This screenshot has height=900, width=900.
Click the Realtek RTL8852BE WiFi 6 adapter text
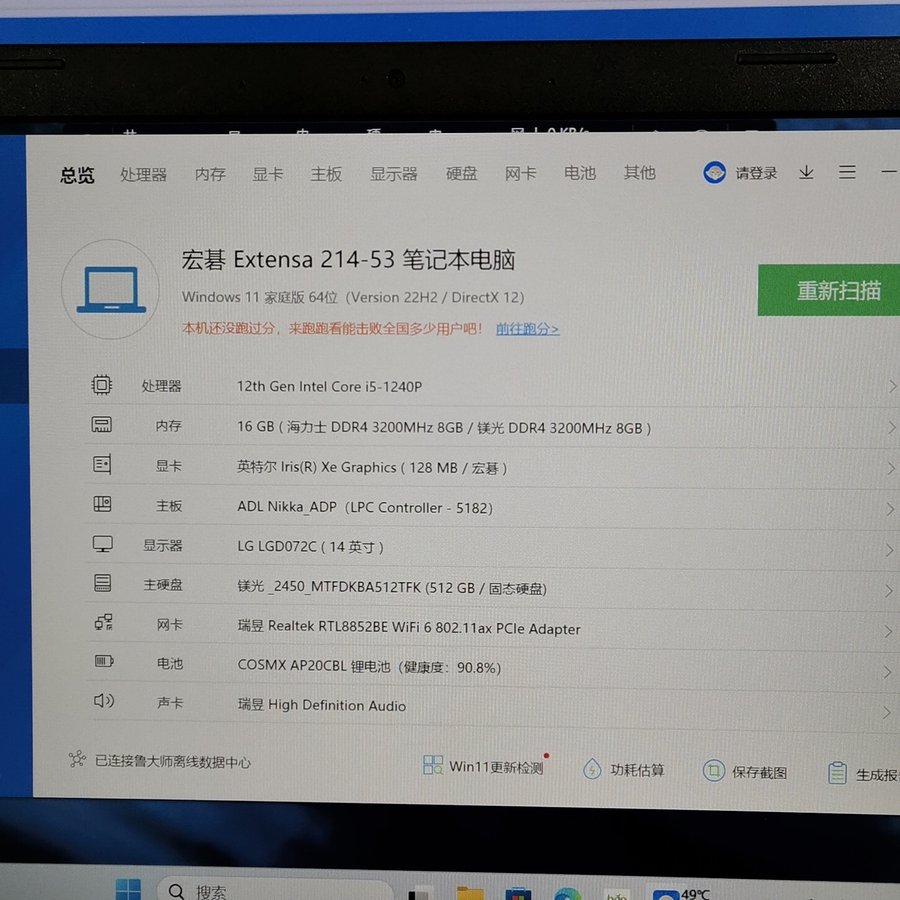coord(409,627)
